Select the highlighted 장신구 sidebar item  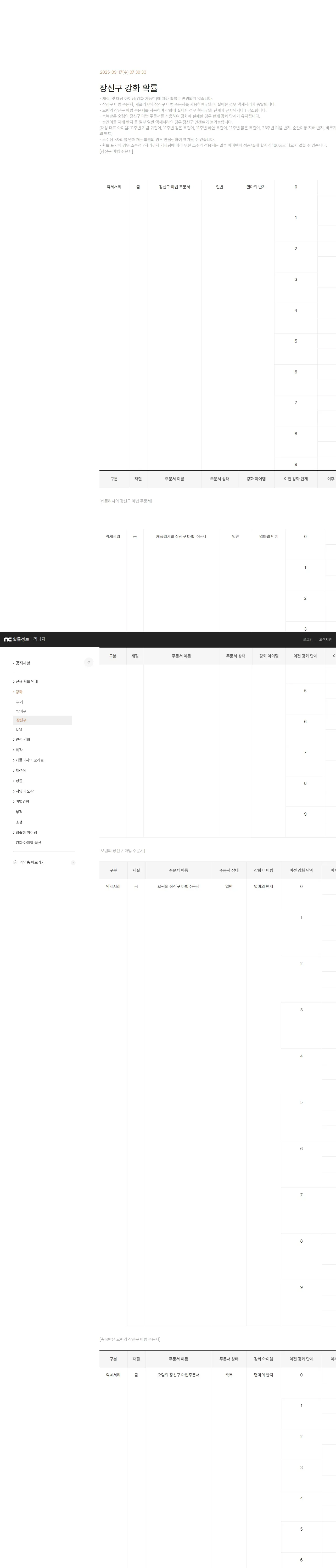click(x=42, y=720)
